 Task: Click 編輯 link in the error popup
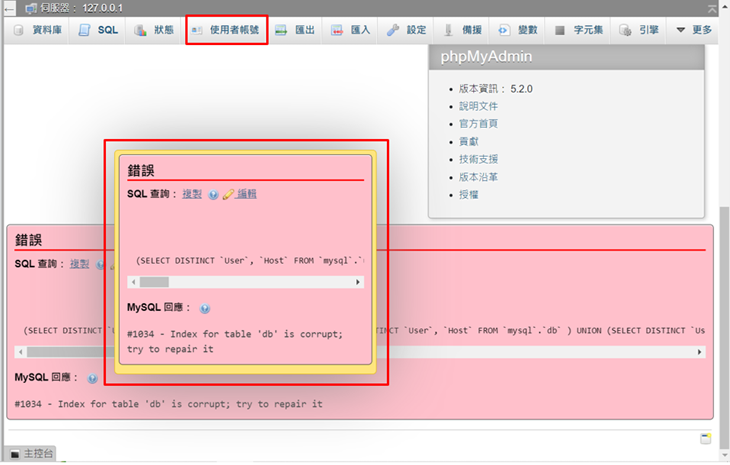click(x=247, y=194)
